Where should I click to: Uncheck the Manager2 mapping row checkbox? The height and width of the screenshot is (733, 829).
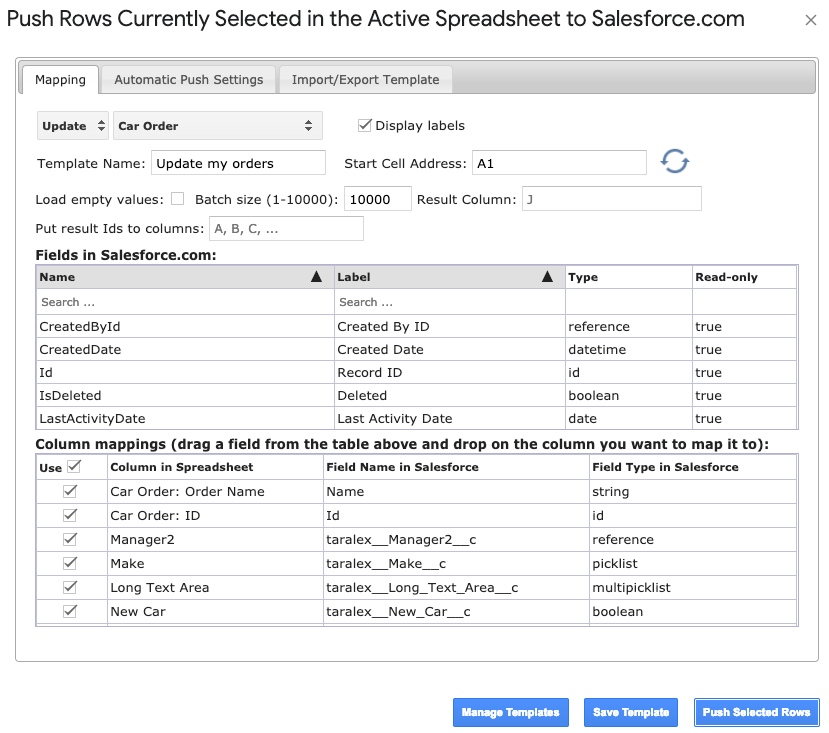pos(70,539)
